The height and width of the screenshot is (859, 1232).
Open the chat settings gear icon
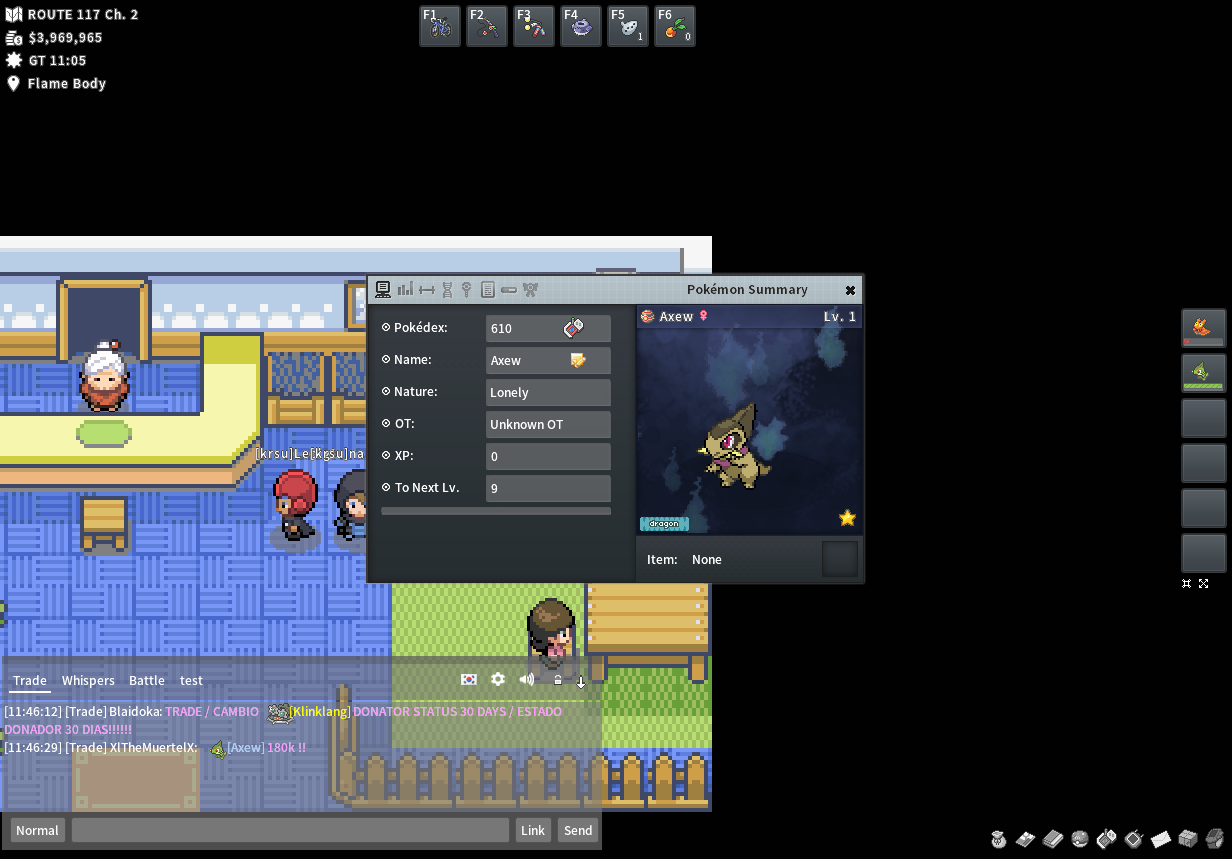tap(498, 680)
